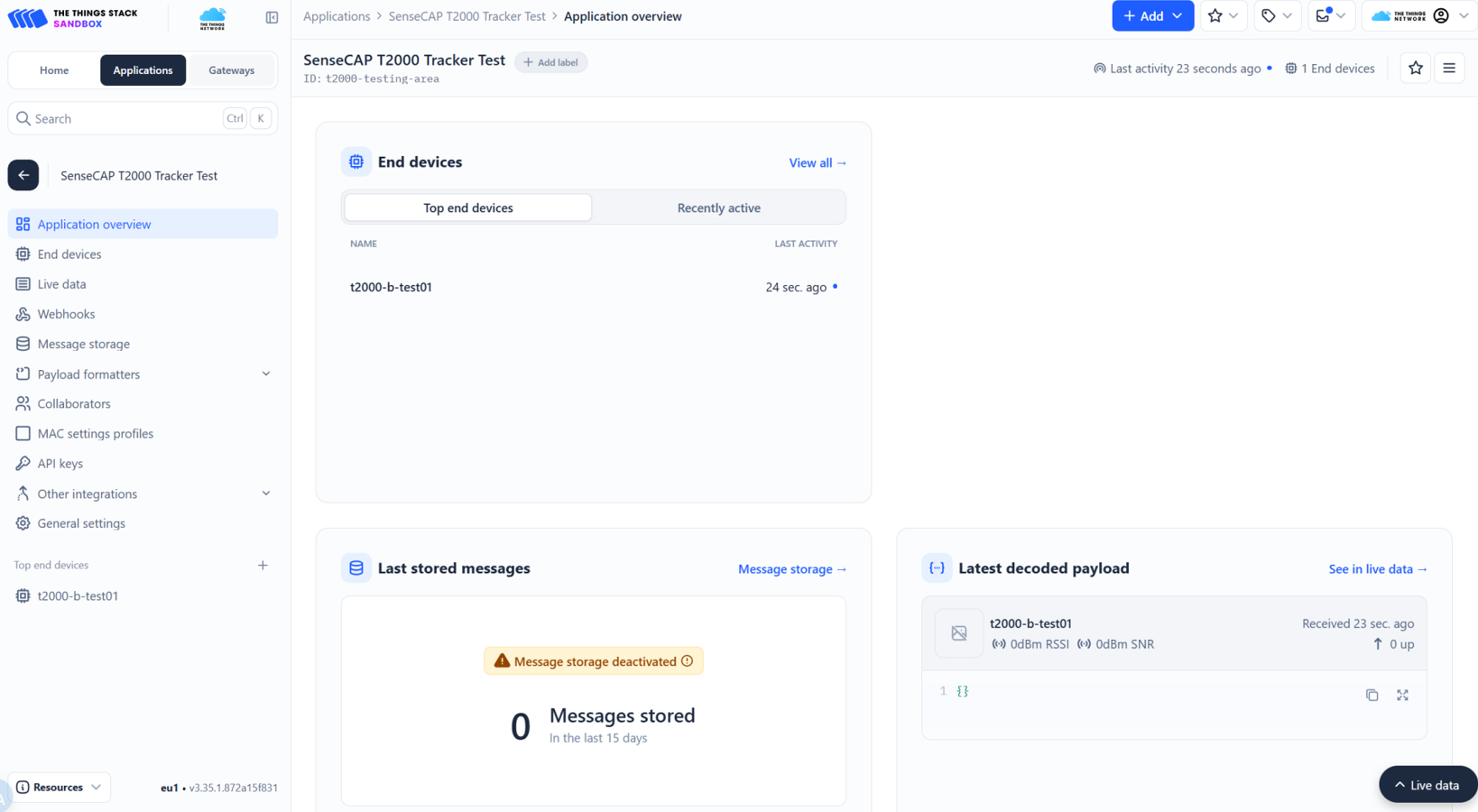Open the Gateways tab
The height and width of the screenshot is (812, 1478).
coord(231,70)
